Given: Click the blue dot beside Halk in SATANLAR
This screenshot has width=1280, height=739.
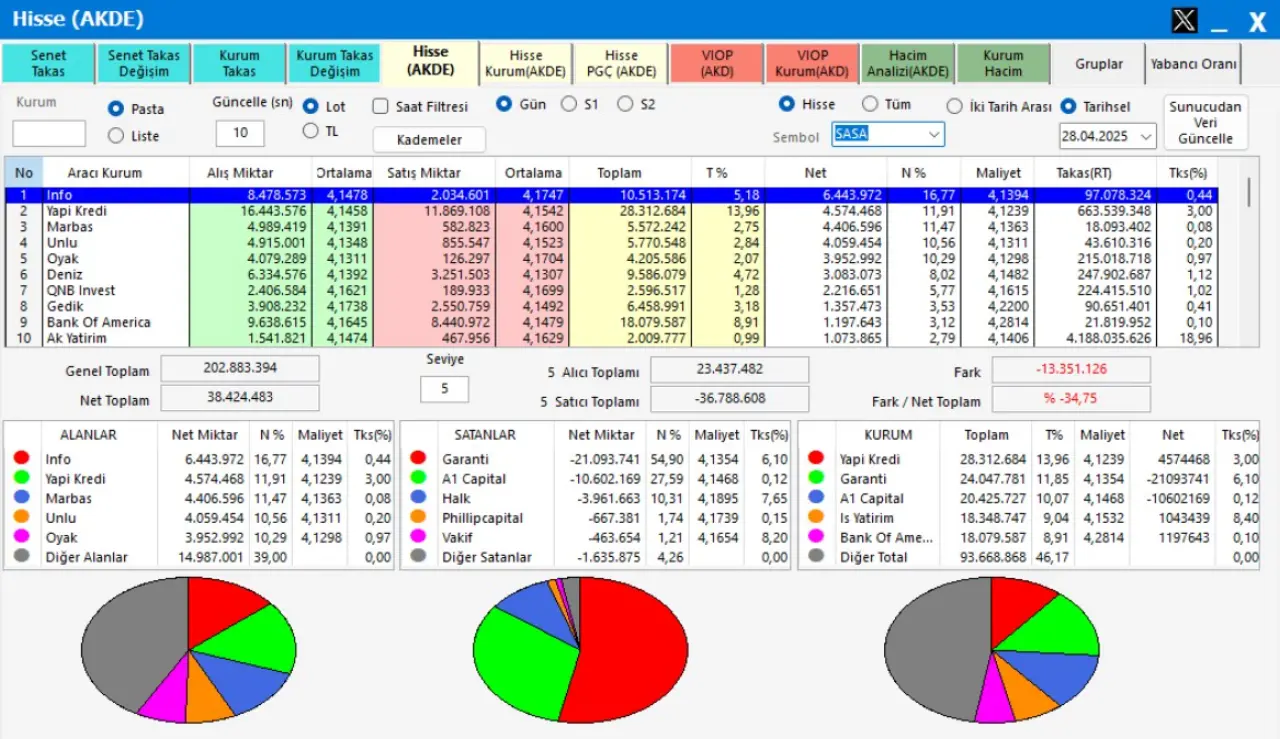Looking at the screenshot, I should pos(418,498).
